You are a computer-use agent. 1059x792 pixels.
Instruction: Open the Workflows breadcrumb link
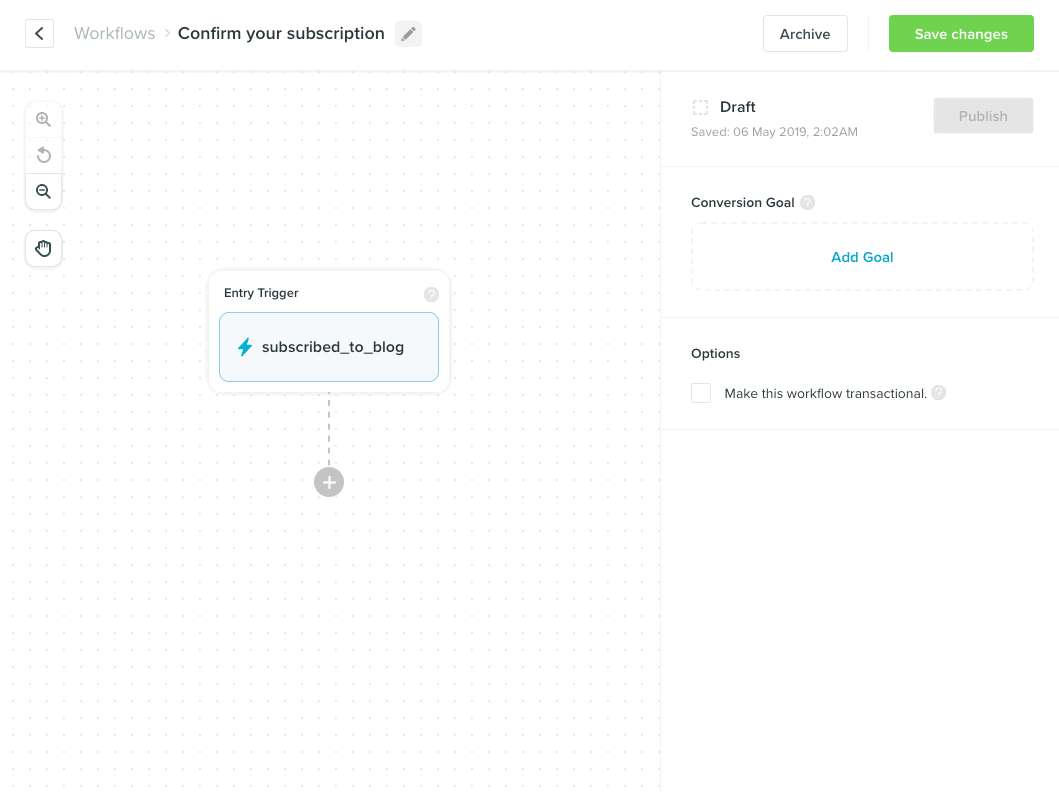(x=114, y=33)
